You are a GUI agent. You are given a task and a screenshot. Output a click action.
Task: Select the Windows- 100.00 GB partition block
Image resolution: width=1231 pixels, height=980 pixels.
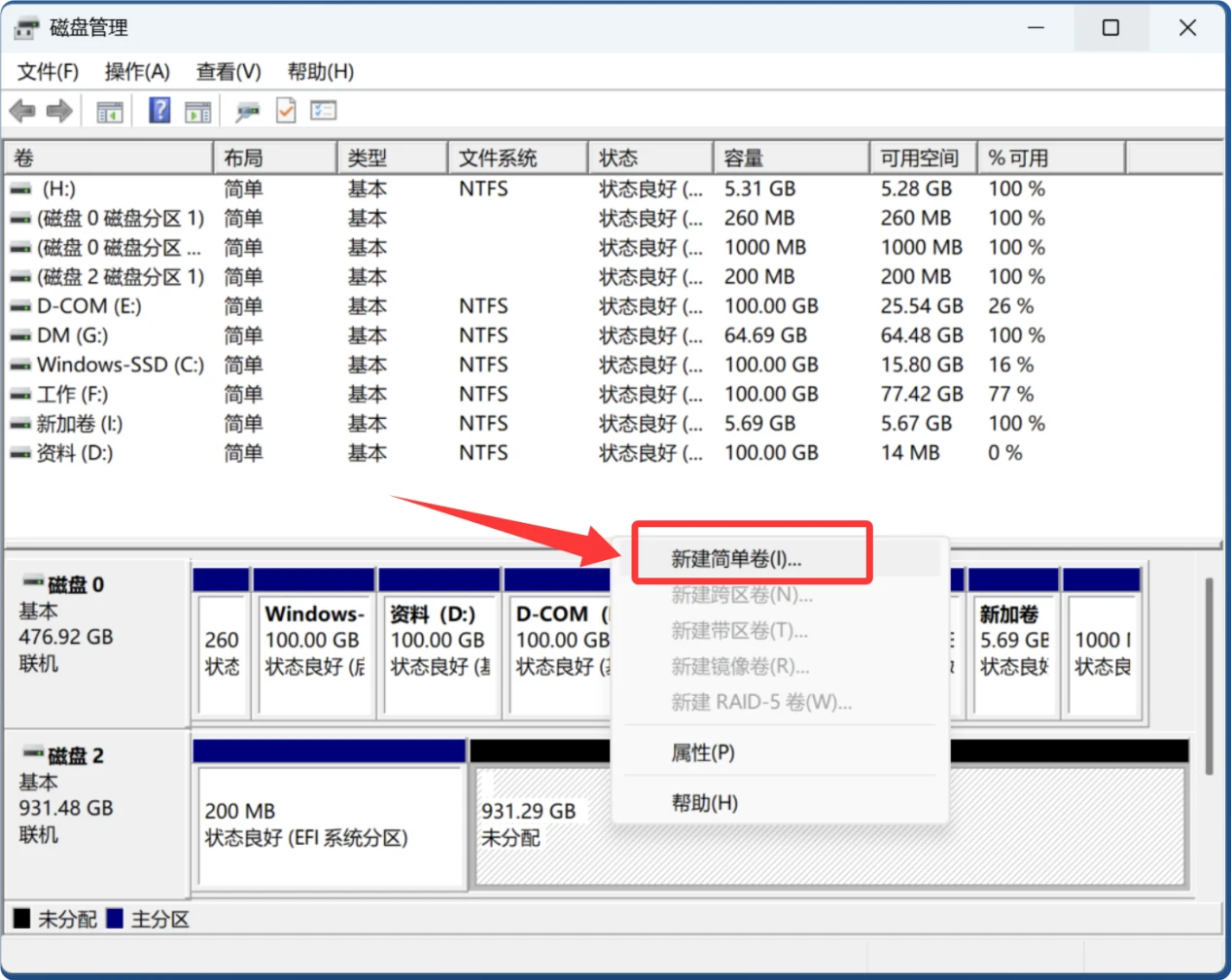point(314,645)
